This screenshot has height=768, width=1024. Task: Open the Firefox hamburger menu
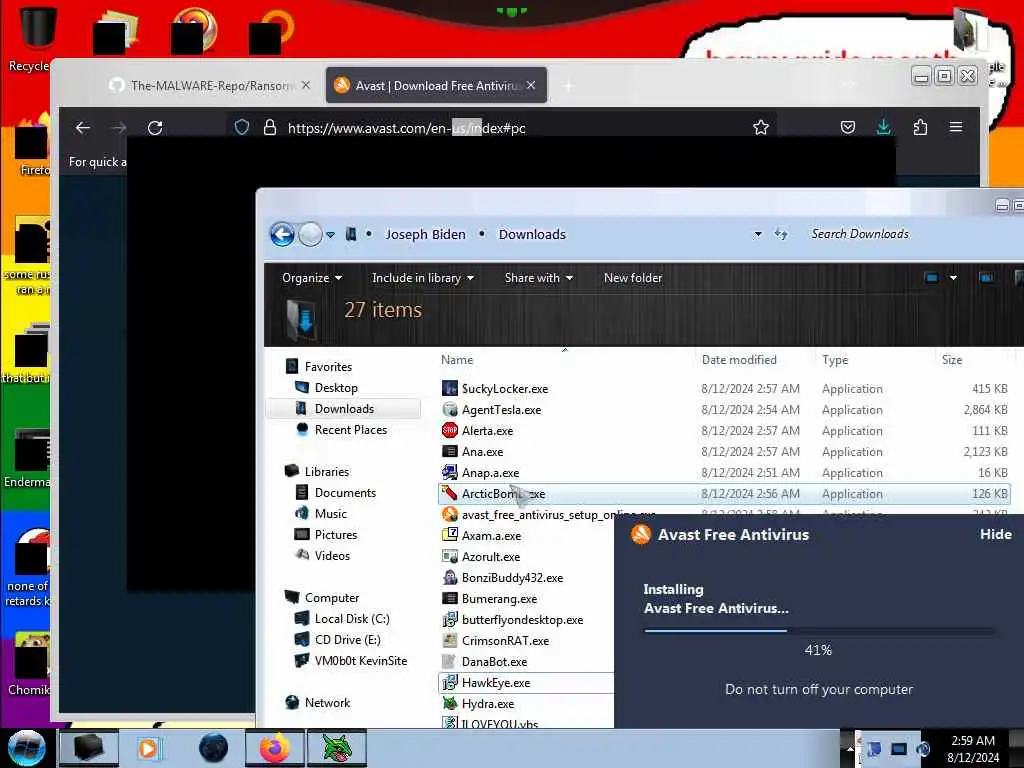956,127
